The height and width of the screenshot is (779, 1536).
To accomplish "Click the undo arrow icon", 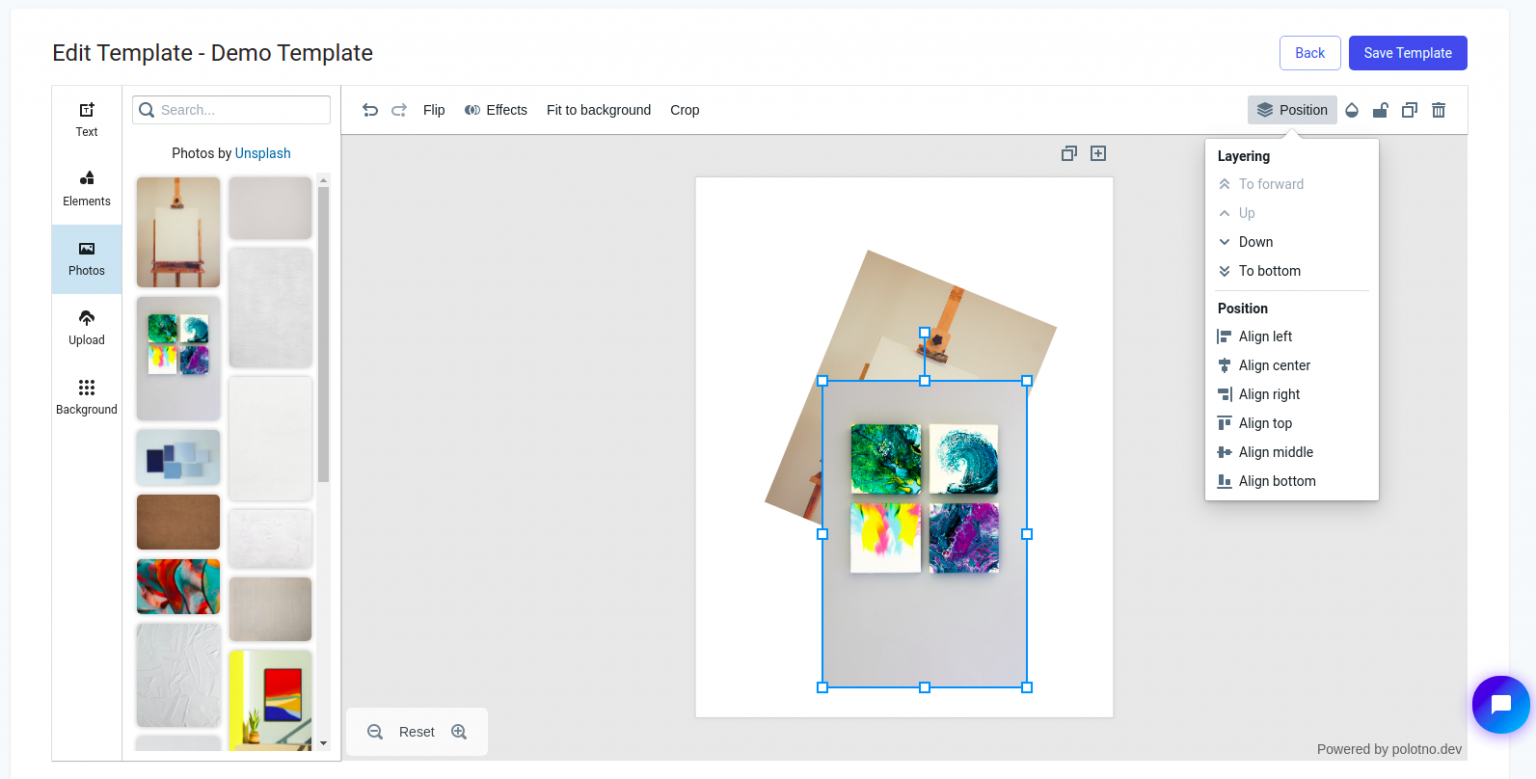I will pos(370,110).
